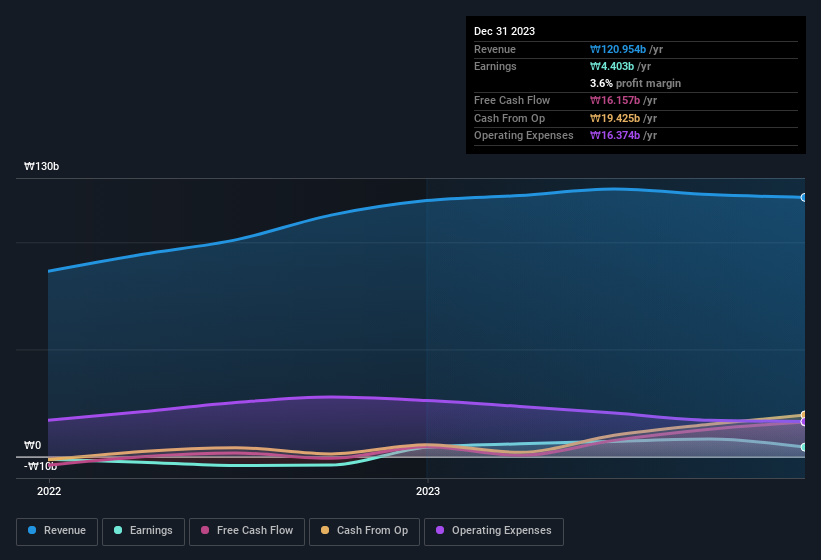Click the -₩10b y-axis label
Image resolution: width=821 pixels, height=560 pixels.
coord(40,466)
